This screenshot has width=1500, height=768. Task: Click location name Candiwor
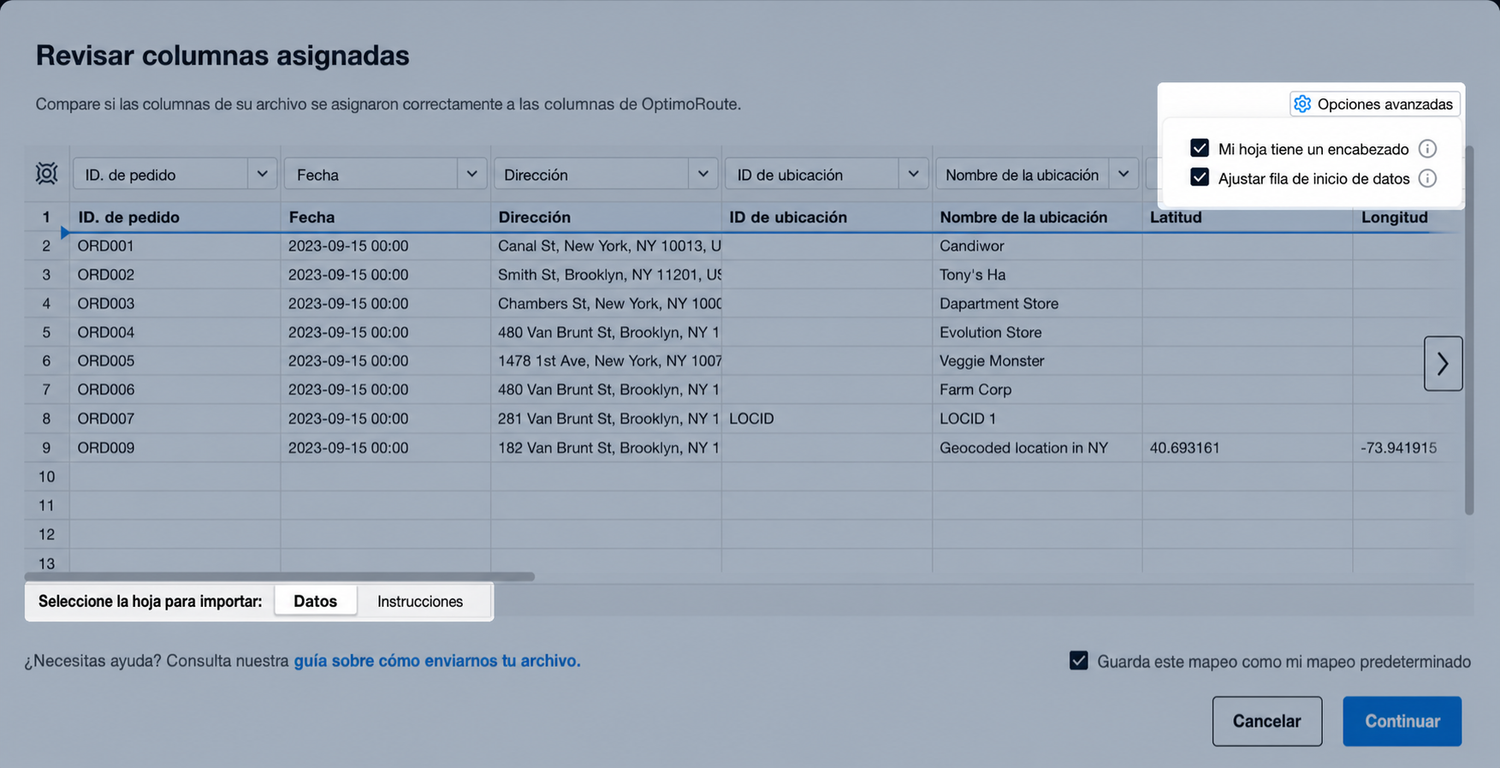pos(1037,246)
